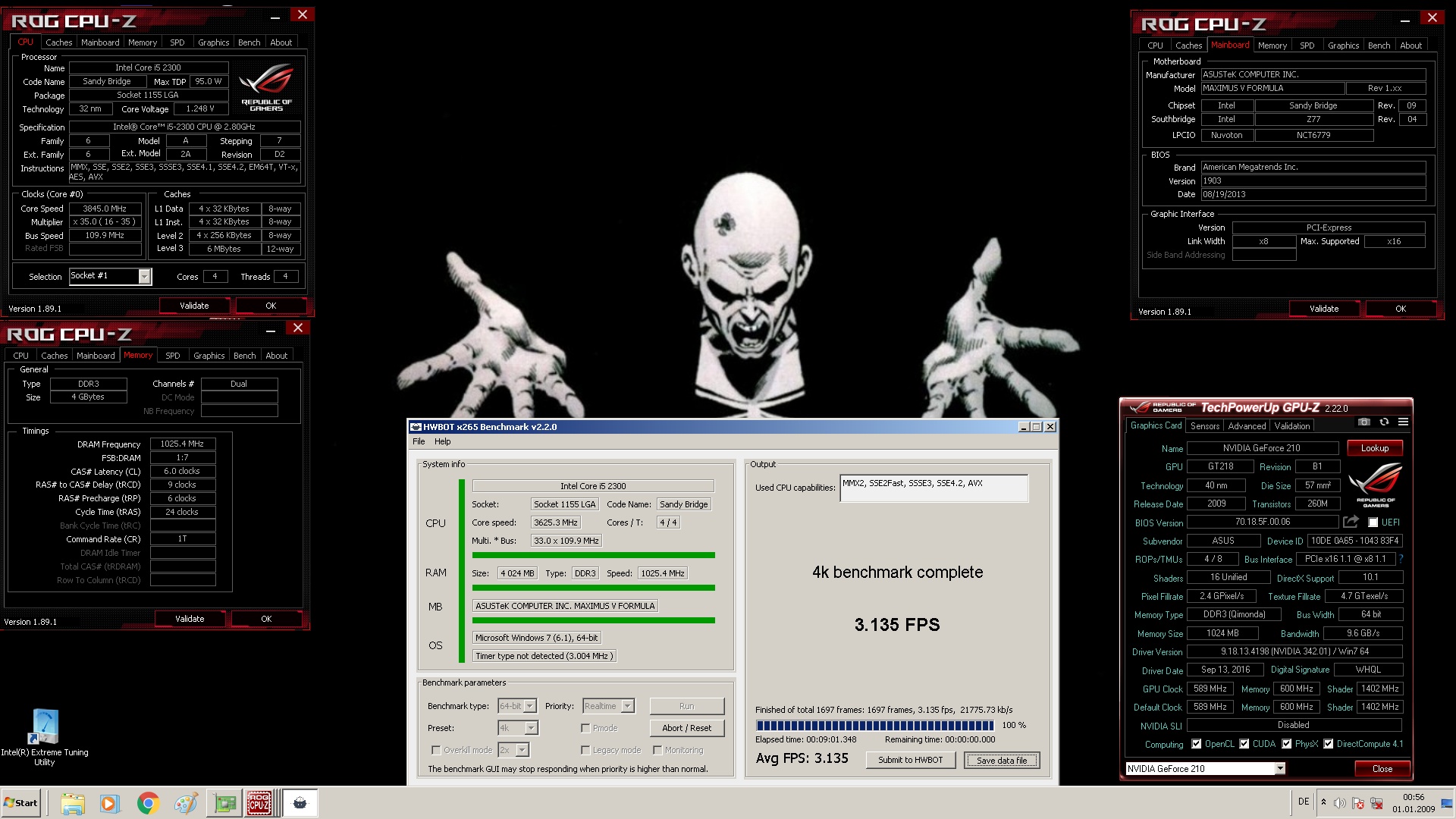
Task: Open the Priority Realtime dropdown
Action: (x=627, y=706)
